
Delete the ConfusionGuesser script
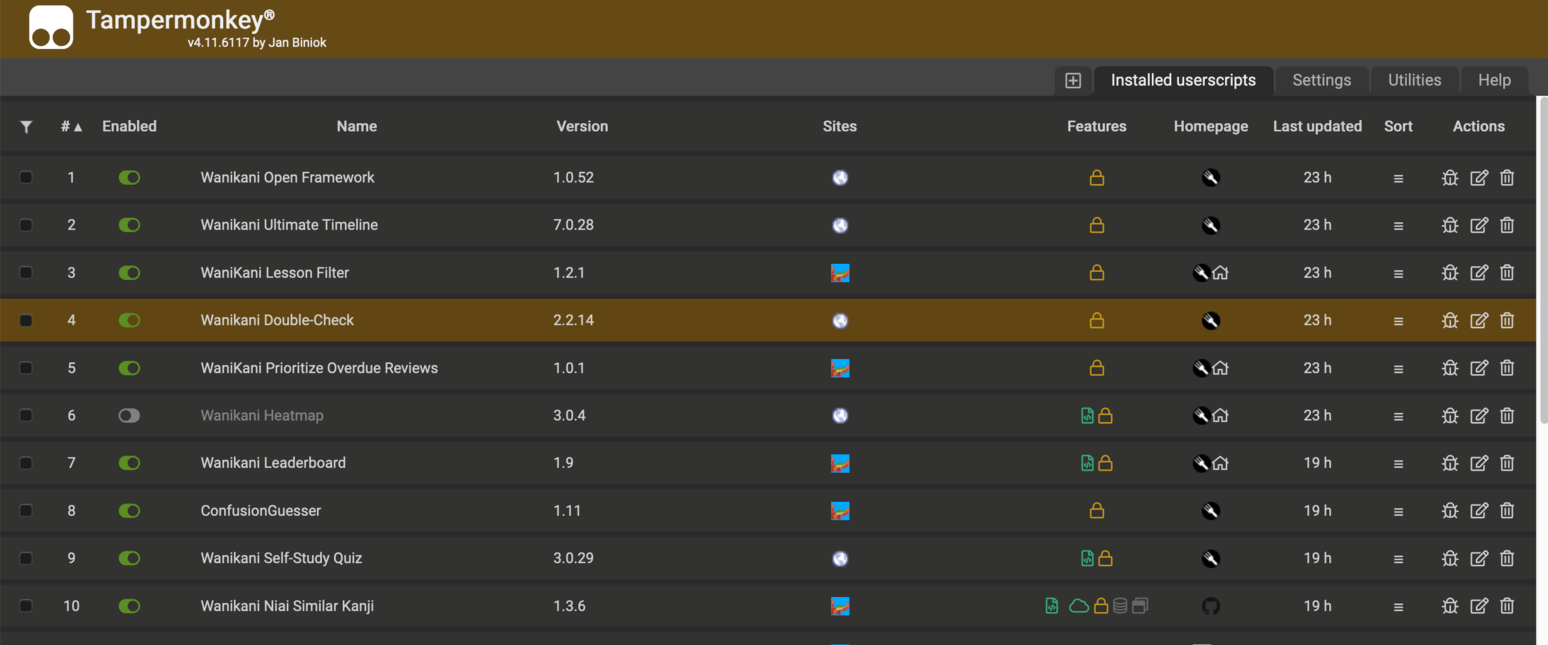(x=1507, y=510)
